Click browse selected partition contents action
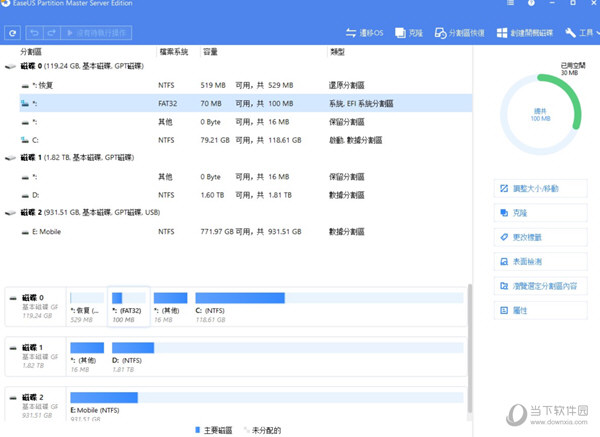 click(540, 286)
